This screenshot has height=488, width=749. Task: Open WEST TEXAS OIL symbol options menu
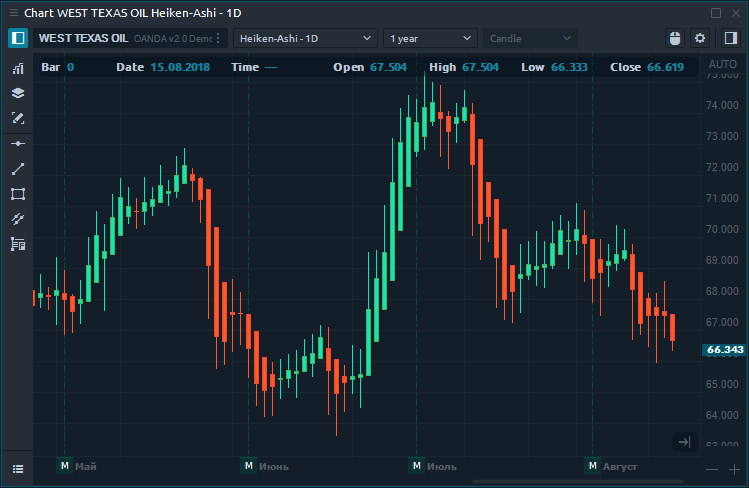[219, 38]
